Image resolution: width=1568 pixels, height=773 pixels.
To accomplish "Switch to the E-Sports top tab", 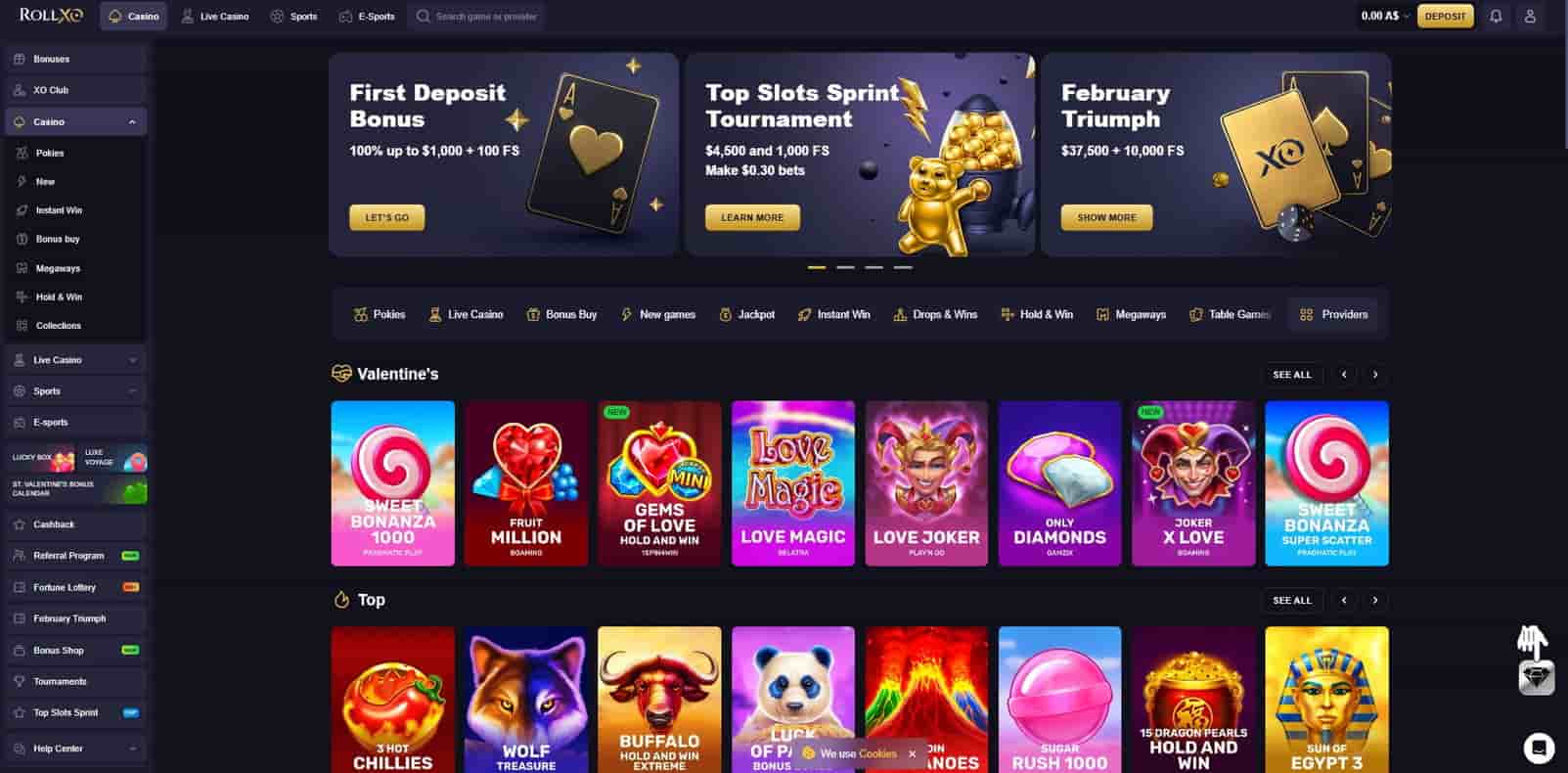I will (367, 17).
